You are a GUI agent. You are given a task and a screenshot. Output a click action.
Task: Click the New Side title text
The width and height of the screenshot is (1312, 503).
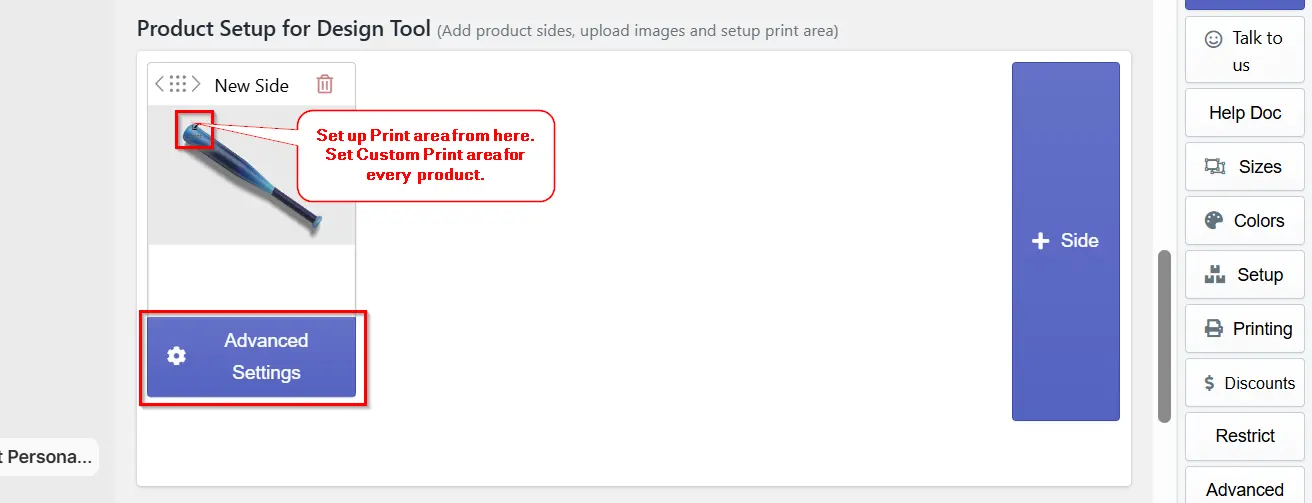click(252, 85)
